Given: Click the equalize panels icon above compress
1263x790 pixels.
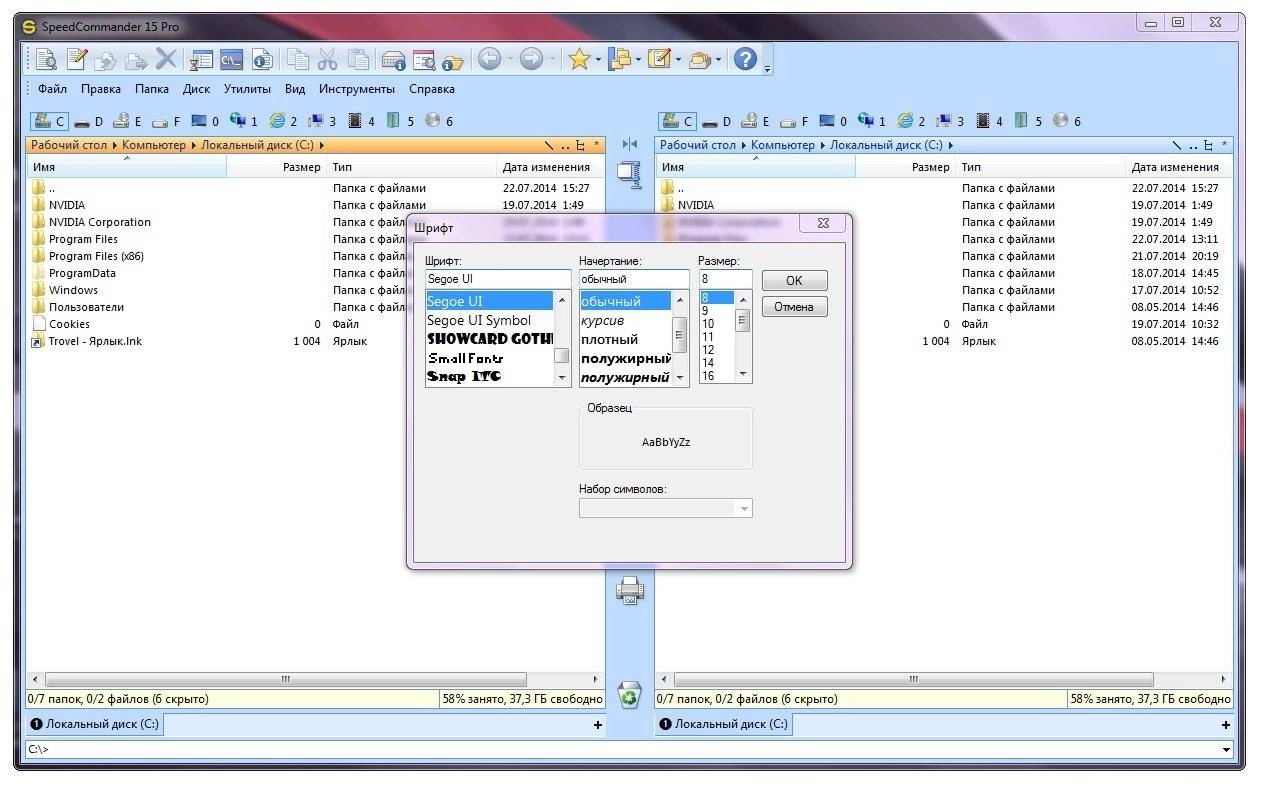Looking at the screenshot, I should (x=630, y=145).
